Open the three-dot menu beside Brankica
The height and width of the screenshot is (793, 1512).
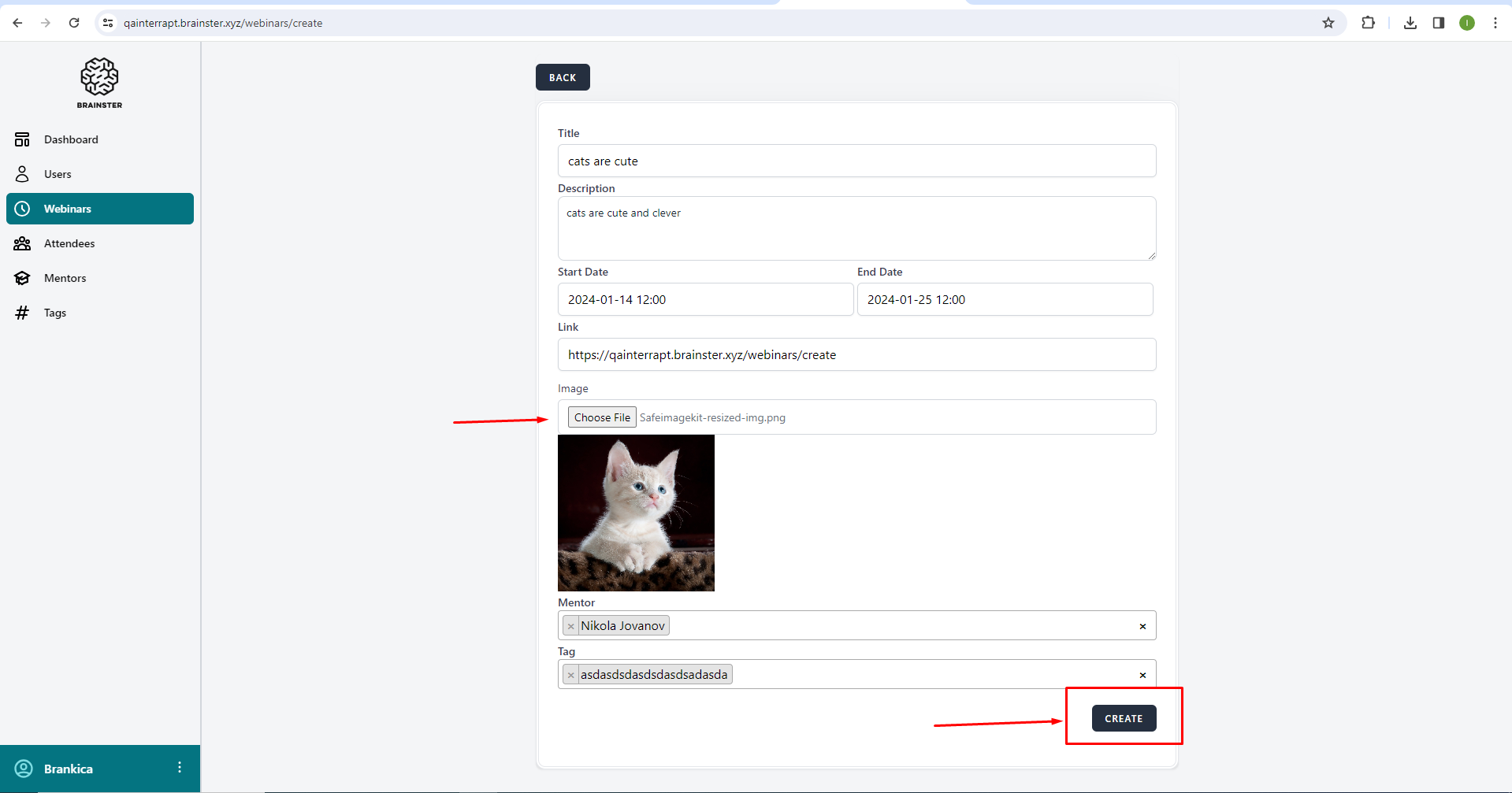click(x=180, y=768)
